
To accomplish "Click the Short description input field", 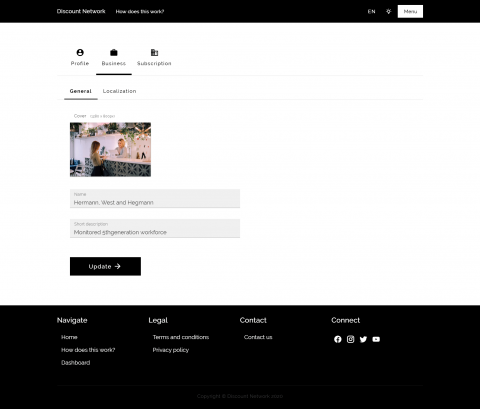I will click(155, 228).
